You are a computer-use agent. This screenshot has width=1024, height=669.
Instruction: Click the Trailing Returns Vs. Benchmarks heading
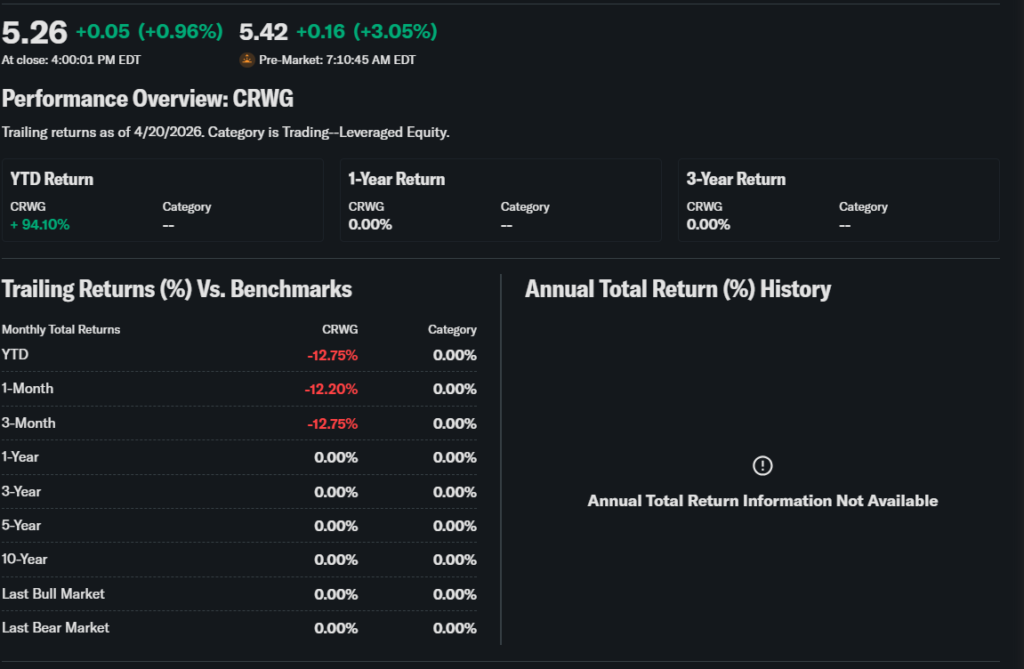coord(177,290)
